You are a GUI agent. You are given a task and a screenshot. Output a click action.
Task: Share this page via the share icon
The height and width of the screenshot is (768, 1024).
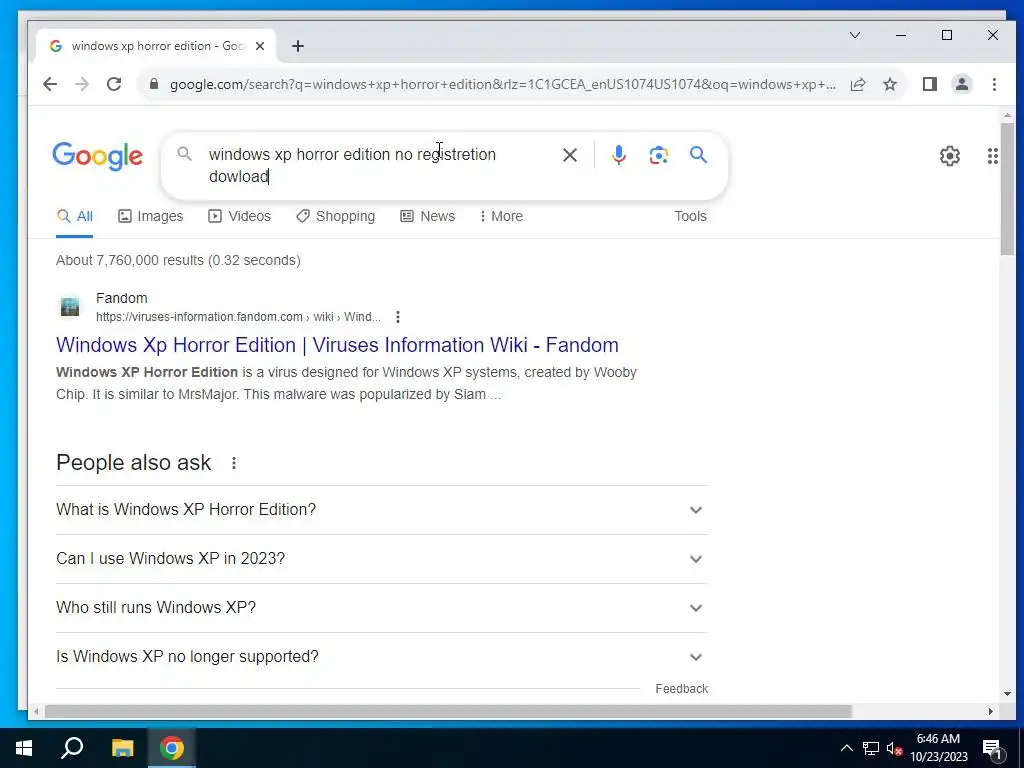[x=858, y=84]
